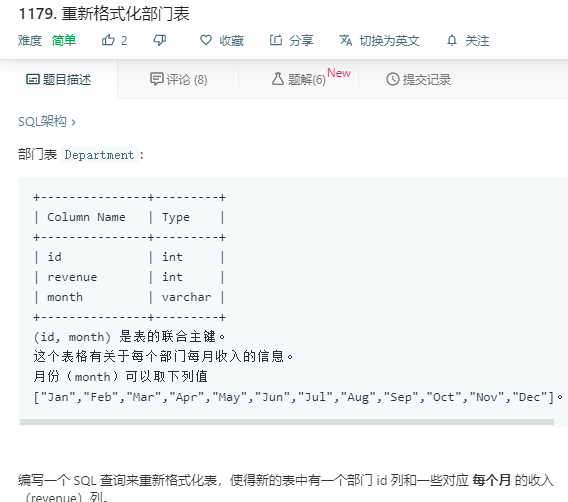Open the 题解(6) solutions tab
Screen dimensions: 568x502
click(299, 79)
